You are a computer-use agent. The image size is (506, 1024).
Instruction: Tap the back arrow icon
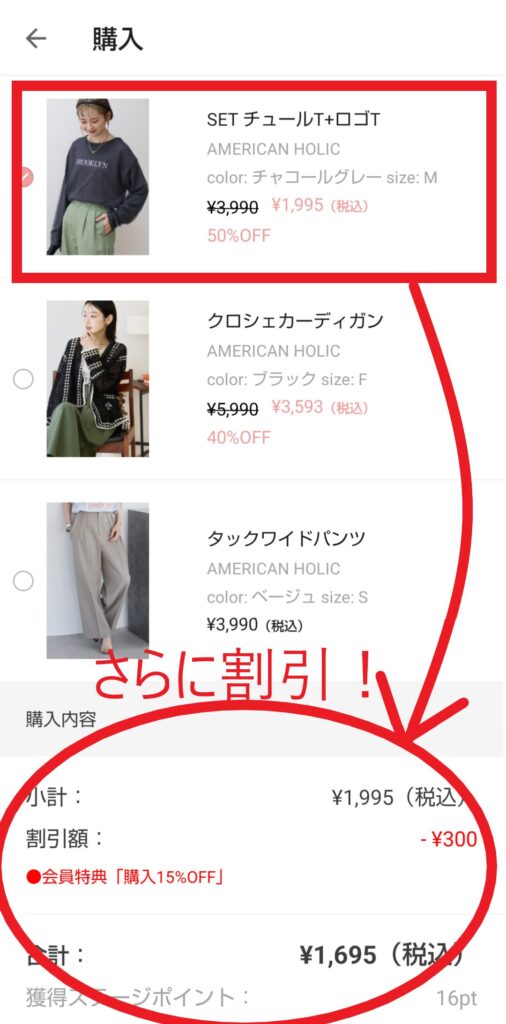coord(36,39)
